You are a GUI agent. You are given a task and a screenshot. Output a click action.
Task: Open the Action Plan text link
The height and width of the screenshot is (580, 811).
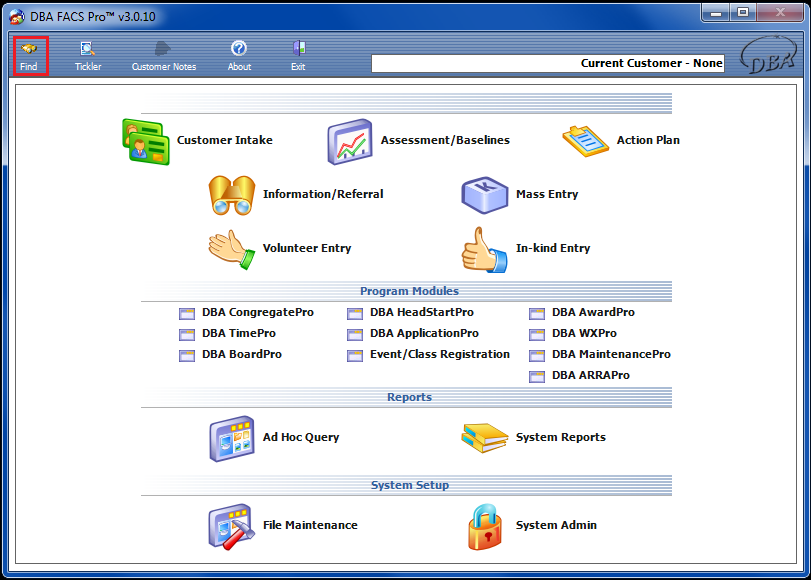pos(648,140)
